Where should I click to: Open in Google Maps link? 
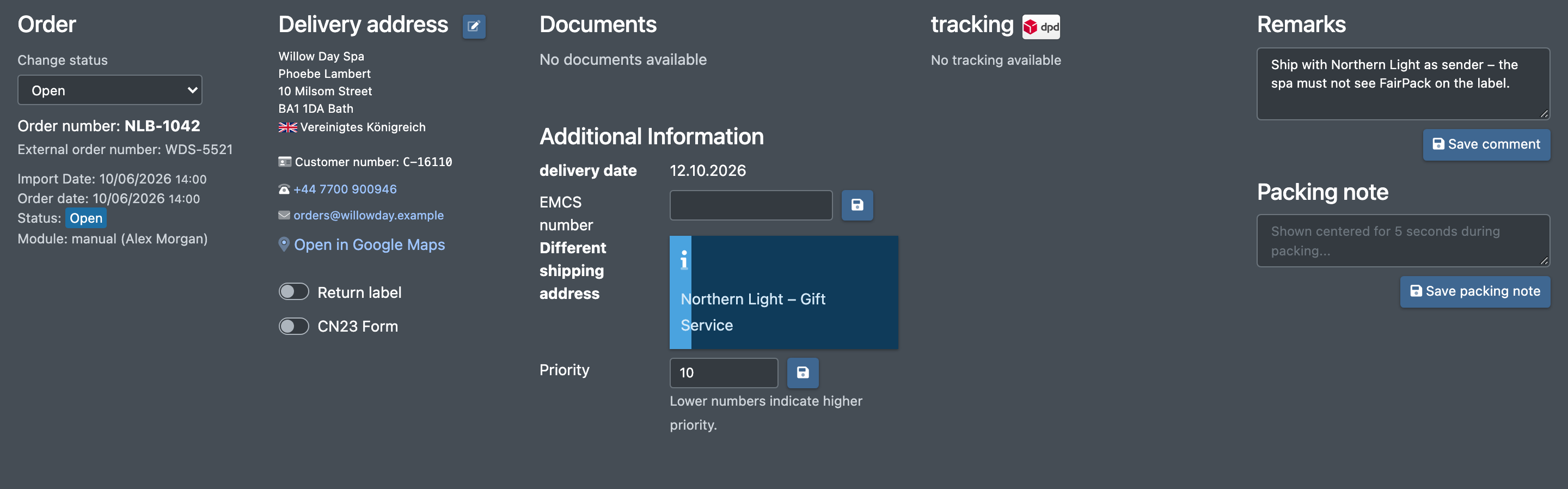tap(369, 245)
